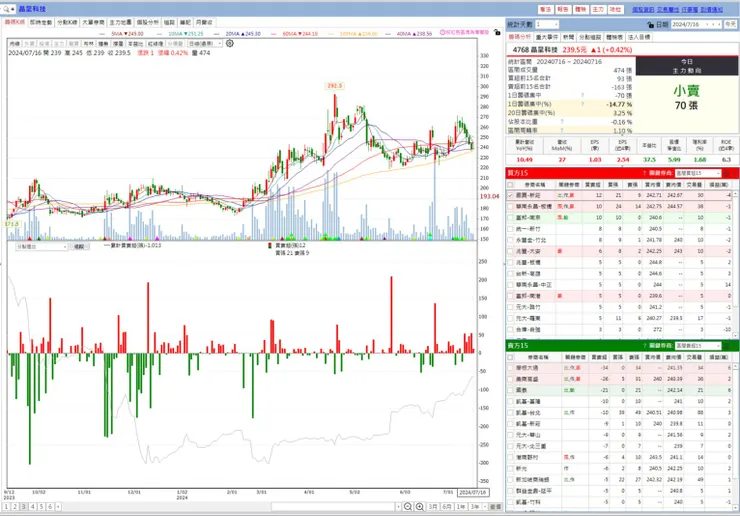Expand the dropdown arrow next to page 6 button
This screenshot has height=516, width=740.
(58, 507)
